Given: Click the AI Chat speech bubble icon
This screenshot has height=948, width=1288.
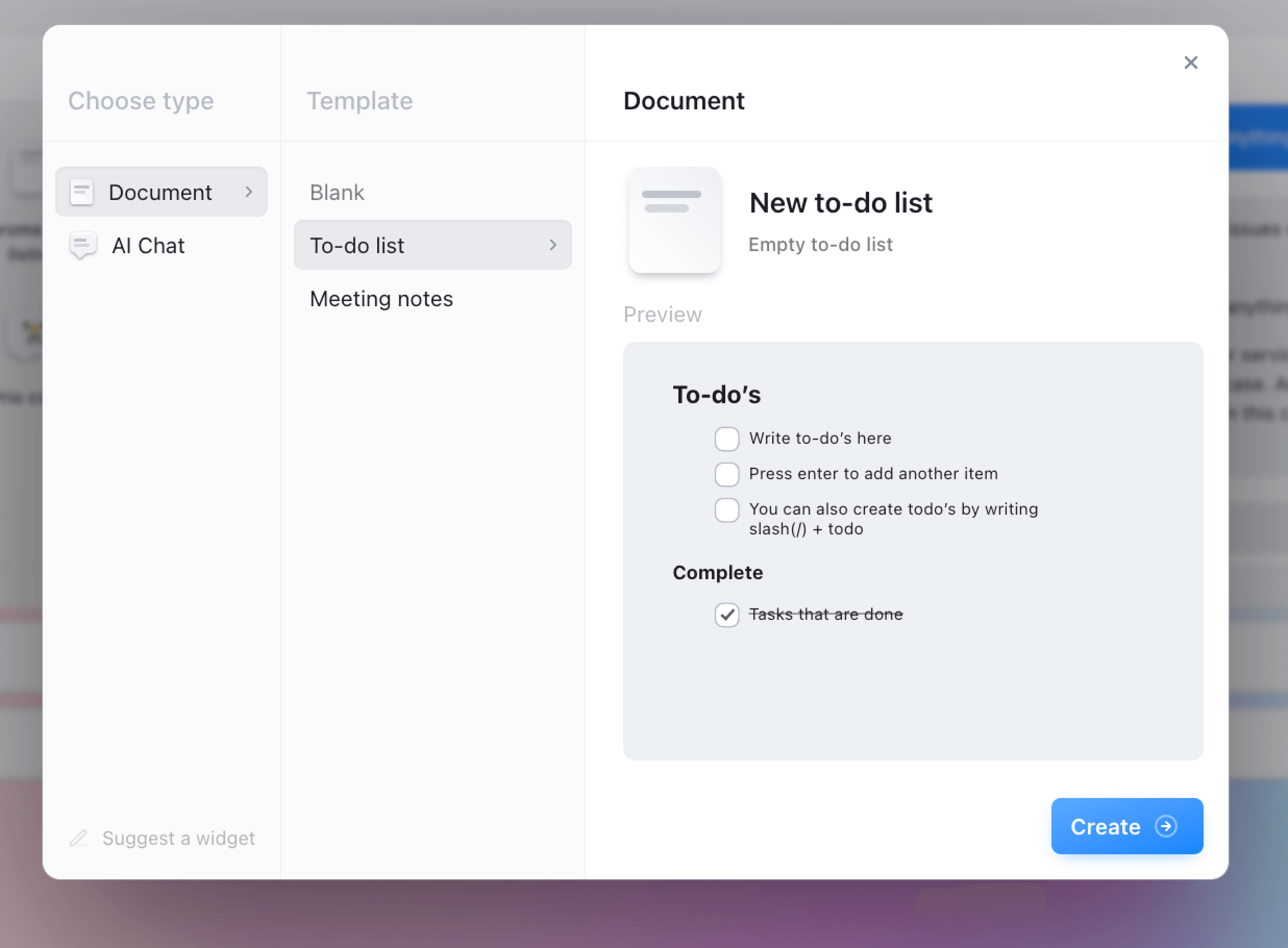Looking at the screenshot, I should pyautogui.click(x=83, y=246).
